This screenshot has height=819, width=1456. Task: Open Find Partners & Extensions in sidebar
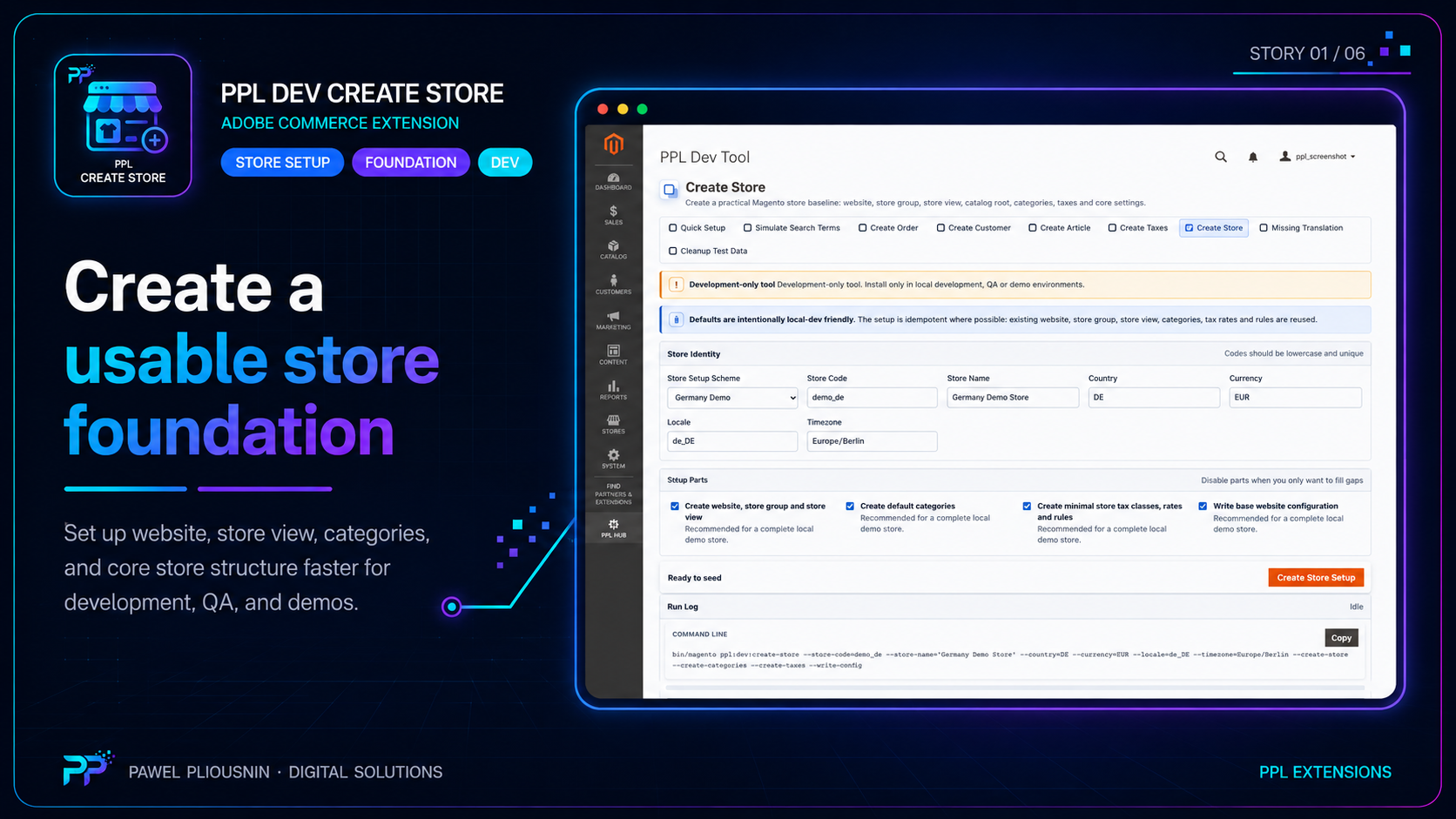(613, 493)
